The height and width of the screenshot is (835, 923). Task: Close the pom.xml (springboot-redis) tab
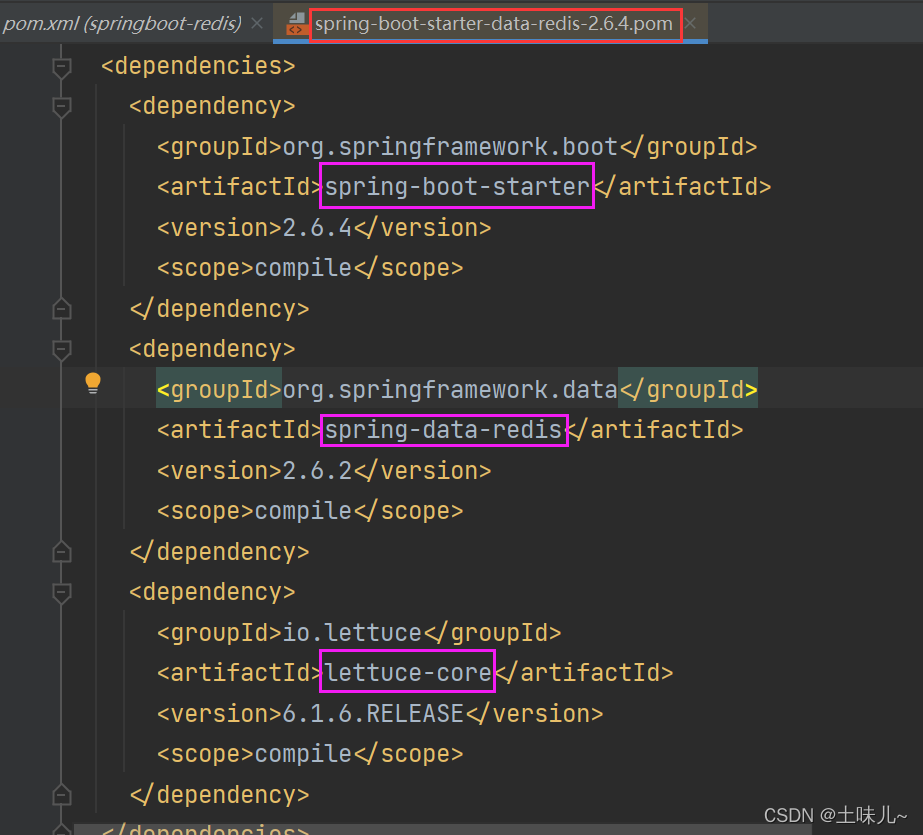click(x=257, y=24)
